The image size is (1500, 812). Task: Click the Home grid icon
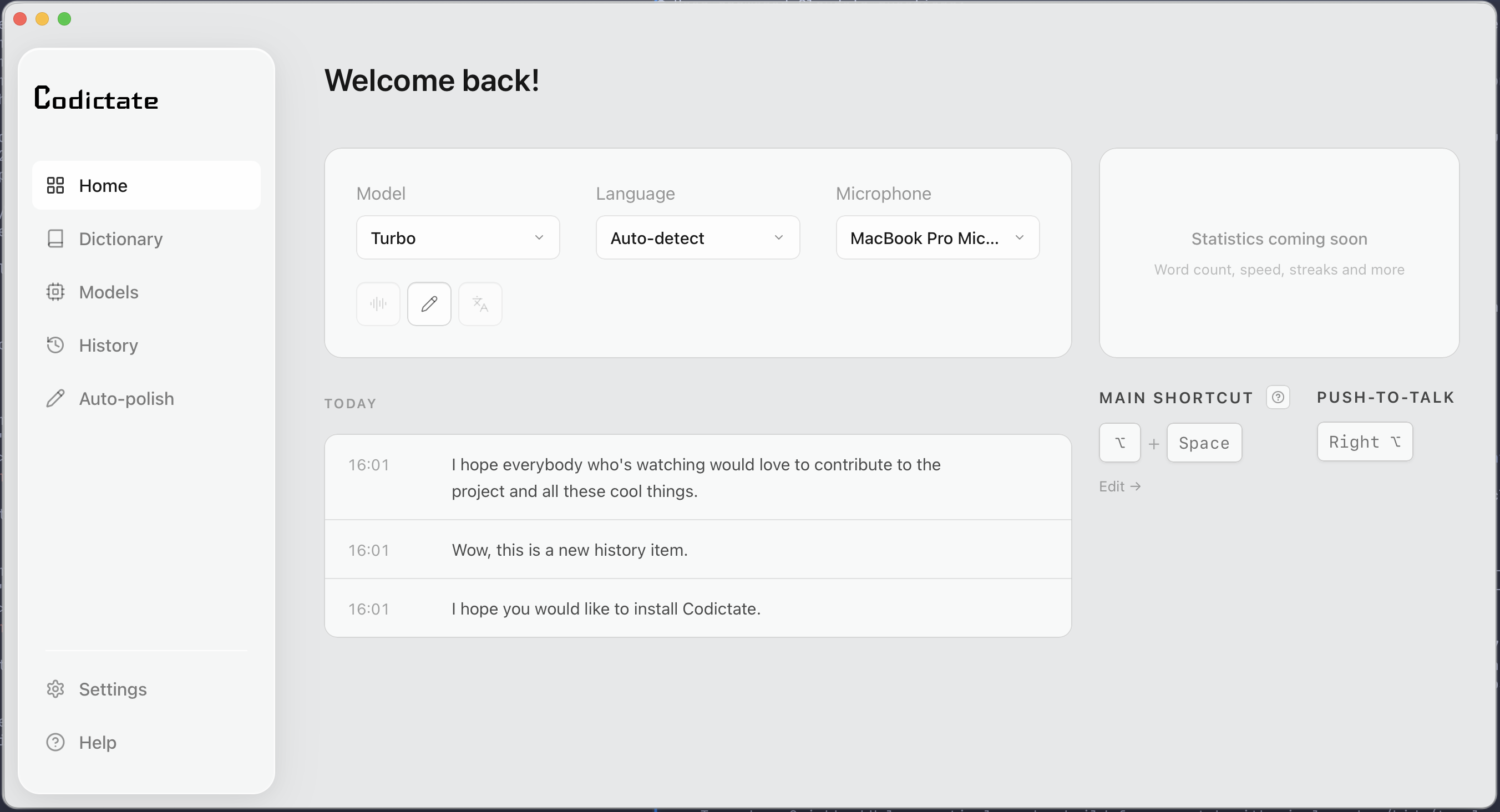pos(55,185)
